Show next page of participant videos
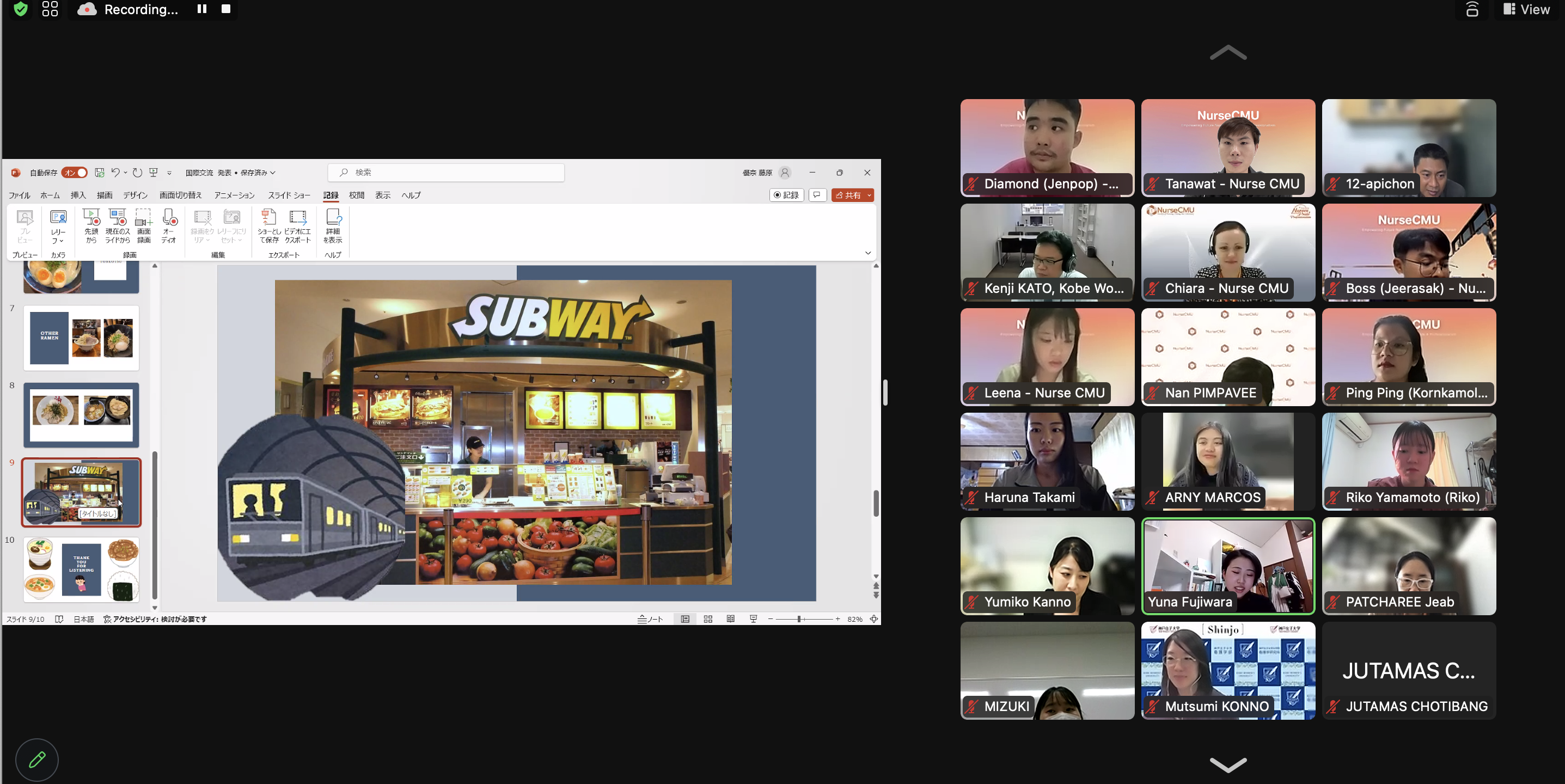This screenshot has height=784, width=1565. (1228, 764)
